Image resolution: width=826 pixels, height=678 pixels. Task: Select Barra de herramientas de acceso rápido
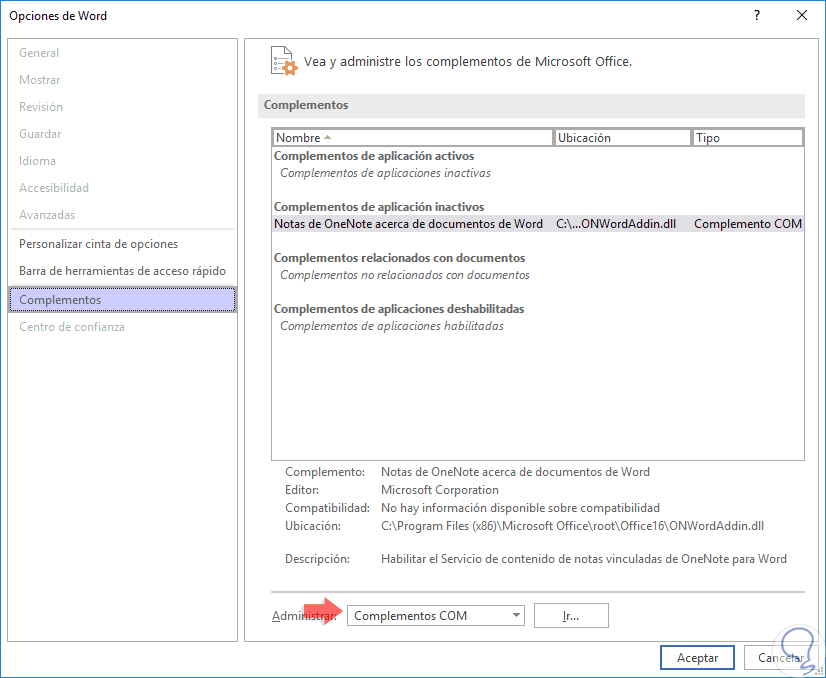point(122,271)
